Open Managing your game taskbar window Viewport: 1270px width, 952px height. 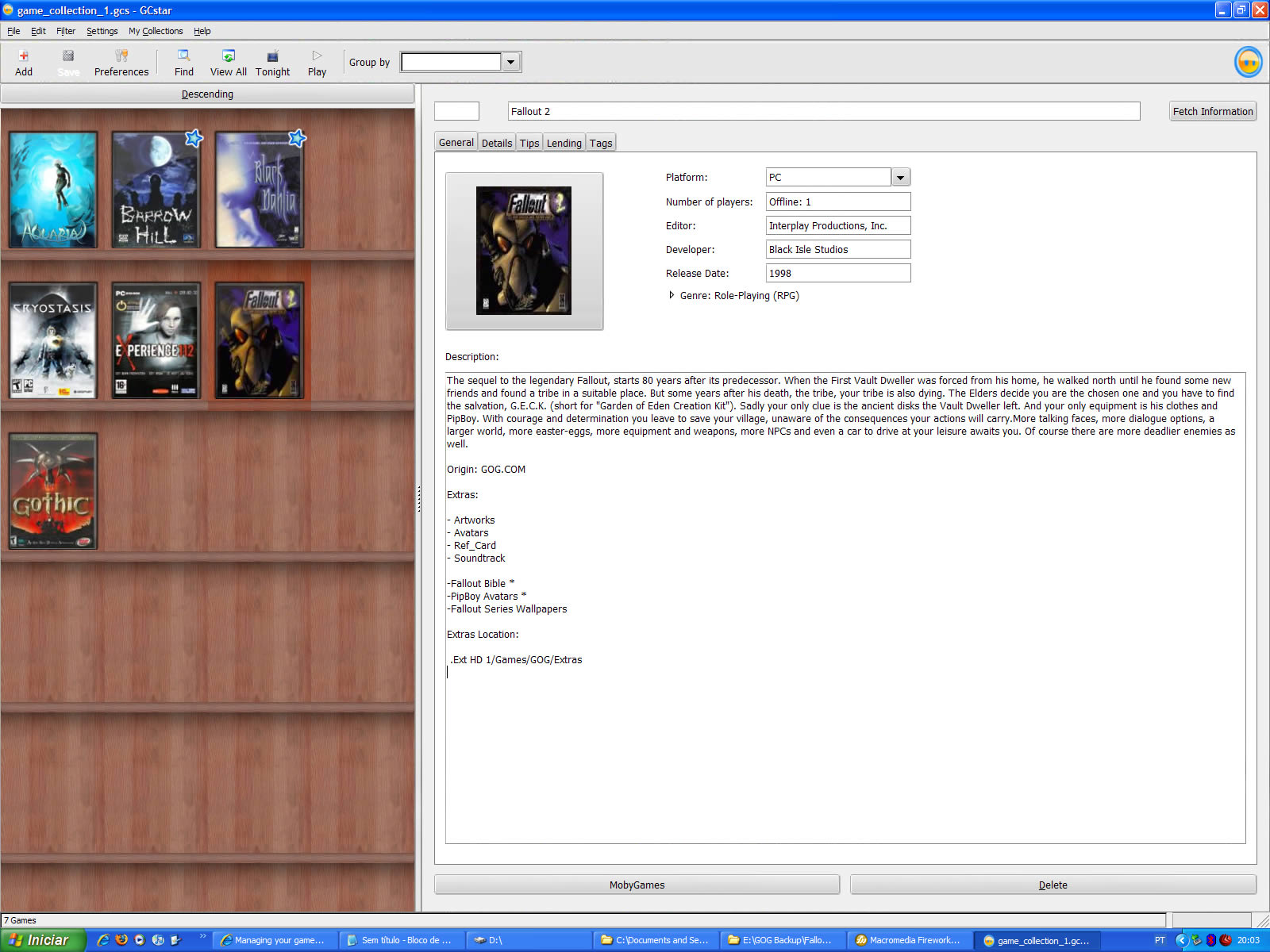[275, 940]
